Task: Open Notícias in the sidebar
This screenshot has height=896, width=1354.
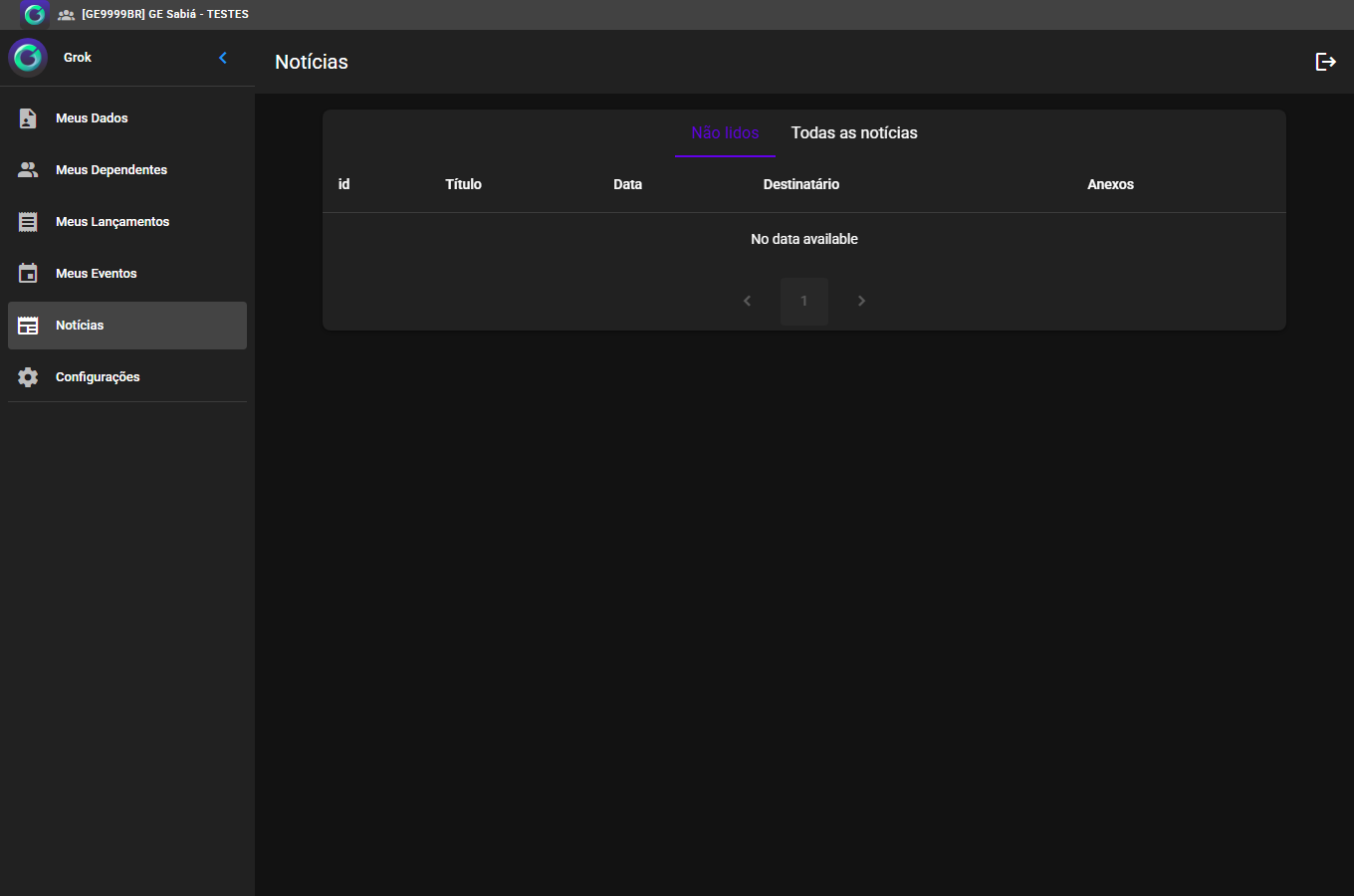Action: pos(127,326)
